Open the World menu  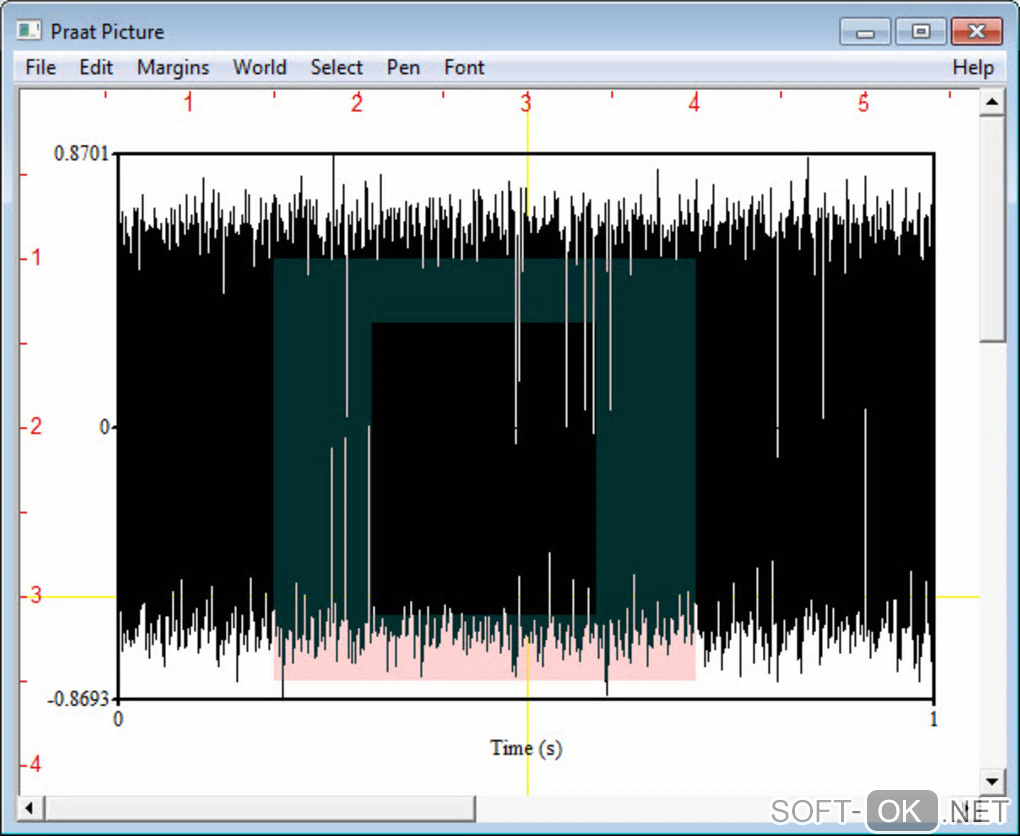(259, 68)
